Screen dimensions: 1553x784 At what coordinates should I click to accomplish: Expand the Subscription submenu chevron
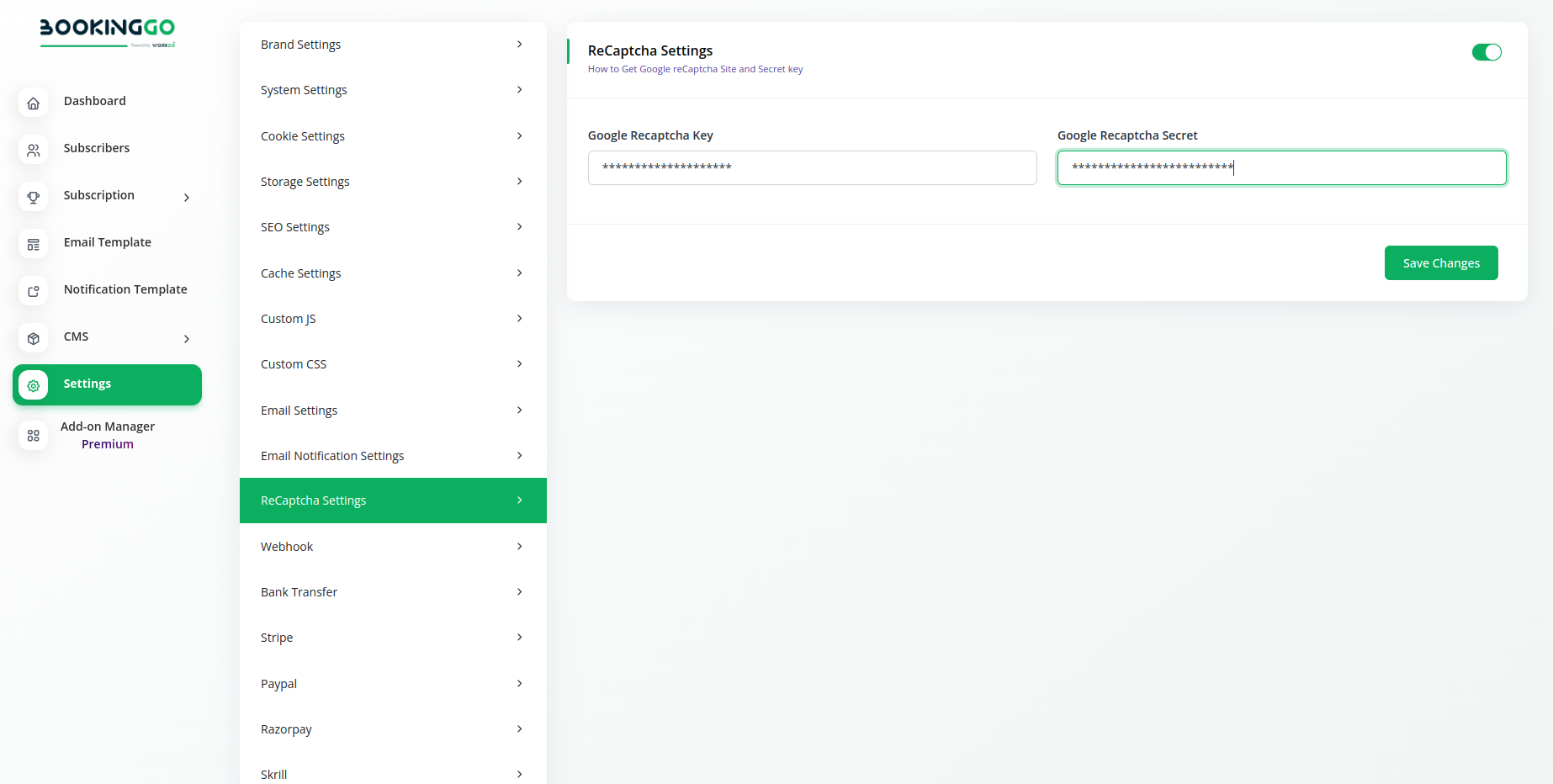pos(187,198)
